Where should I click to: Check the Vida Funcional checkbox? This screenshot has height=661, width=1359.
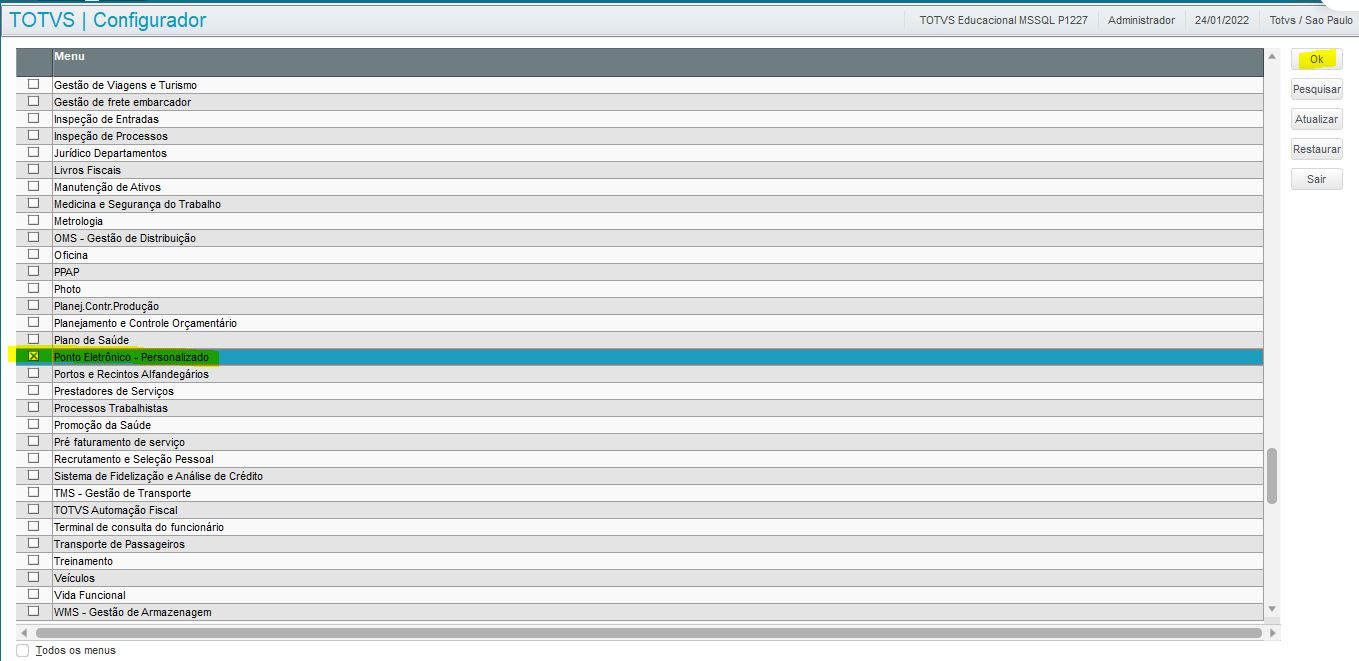(x=33, y=594)
